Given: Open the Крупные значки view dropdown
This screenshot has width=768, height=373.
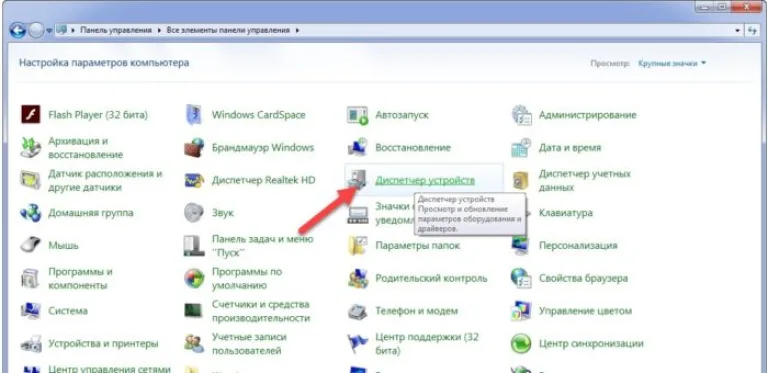Looking at the screenshot, I should click(672, 63).
